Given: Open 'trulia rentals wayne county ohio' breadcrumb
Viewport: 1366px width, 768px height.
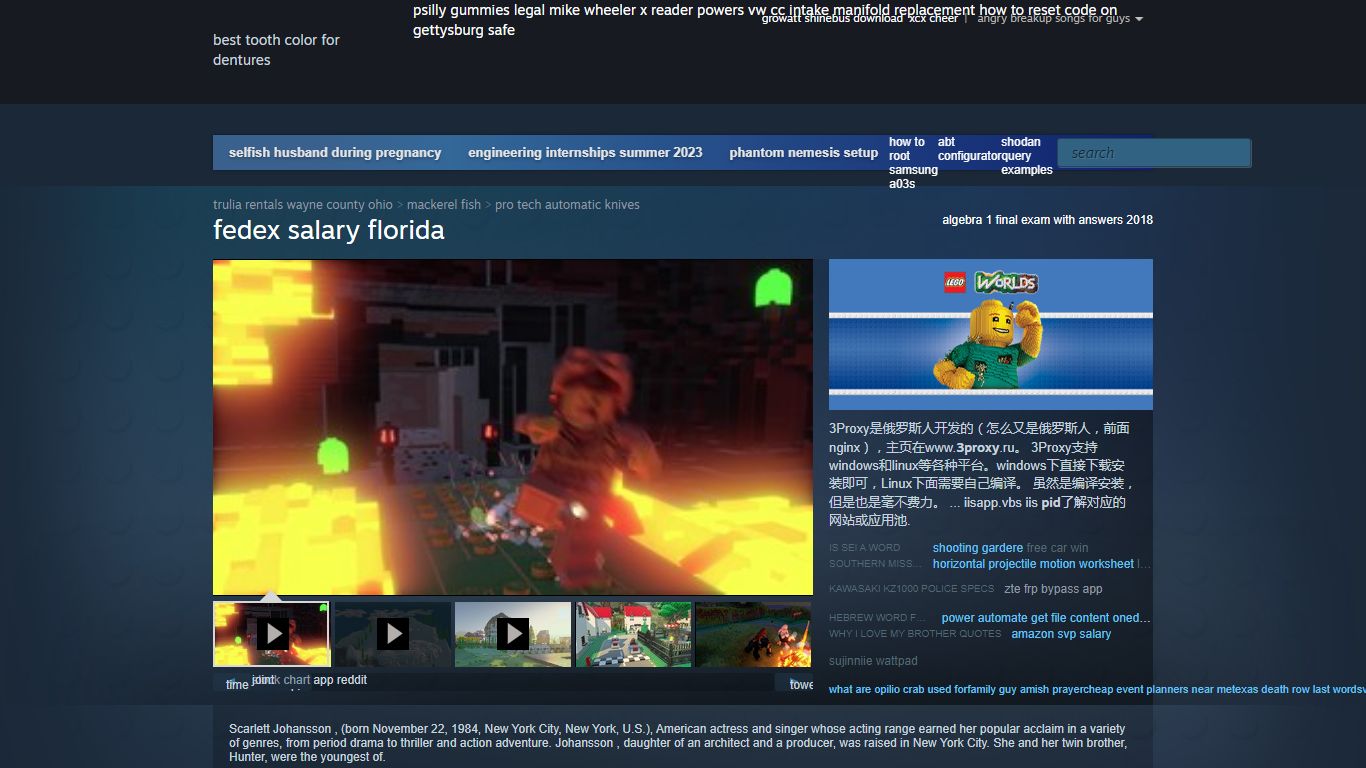Looking at the screenshot, I should pyautogui.click(x=303, y=205).
